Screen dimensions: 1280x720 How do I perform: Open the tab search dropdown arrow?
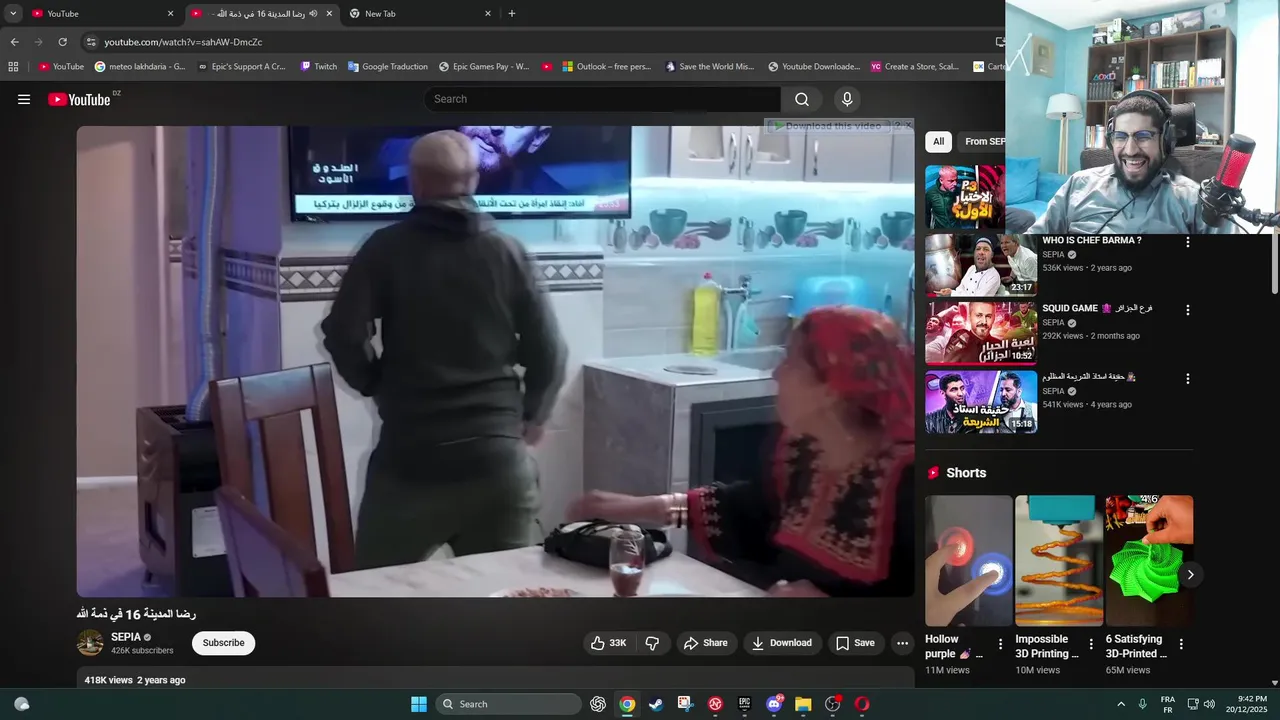[13, 14]
